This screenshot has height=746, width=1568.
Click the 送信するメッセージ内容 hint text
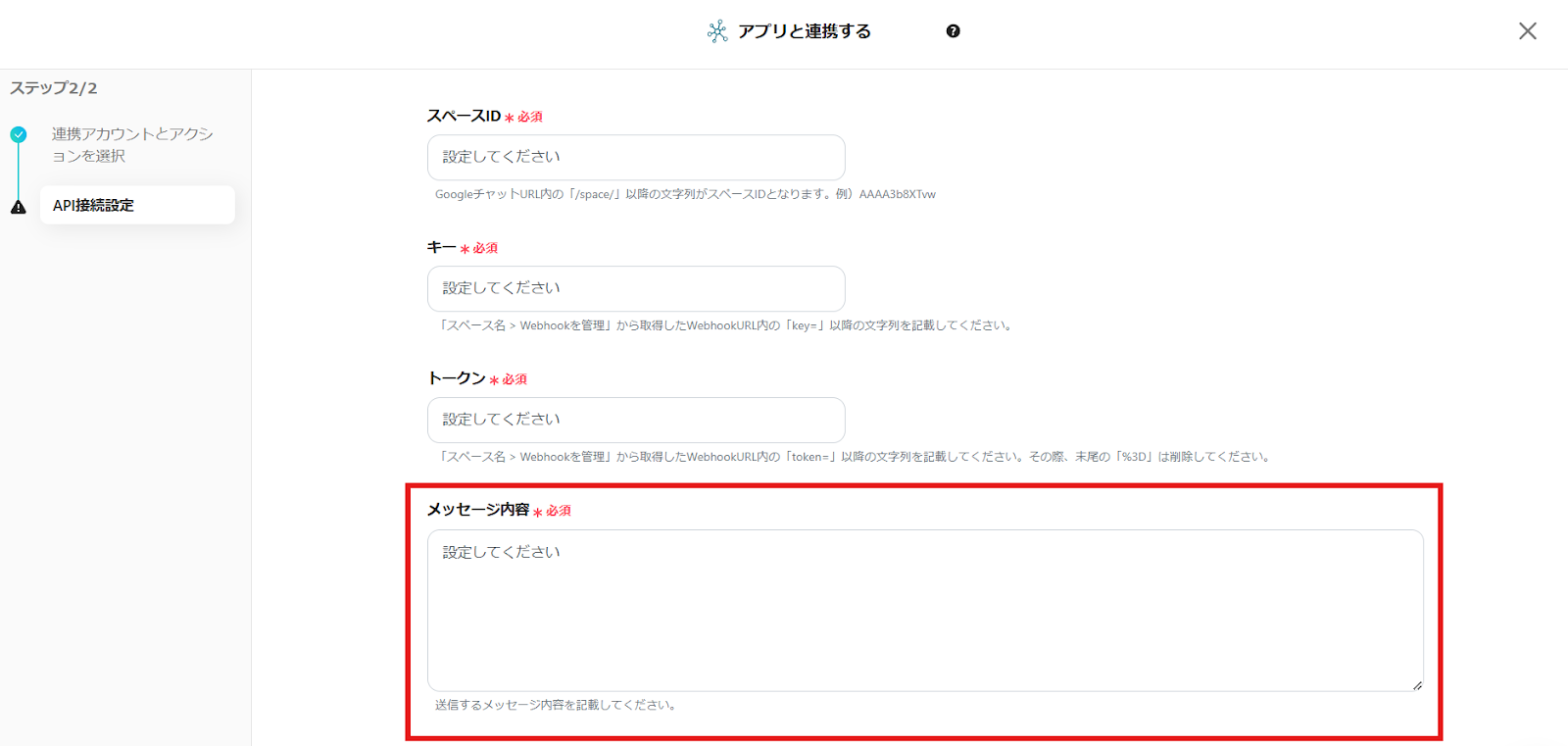coord(557,705)
